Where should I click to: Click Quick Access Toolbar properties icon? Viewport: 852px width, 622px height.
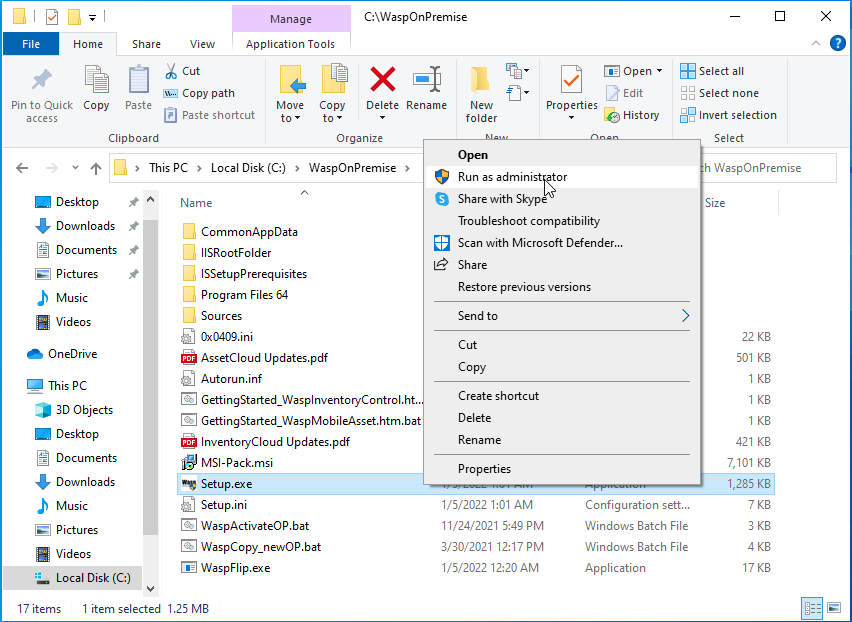(x=52, y=17)
